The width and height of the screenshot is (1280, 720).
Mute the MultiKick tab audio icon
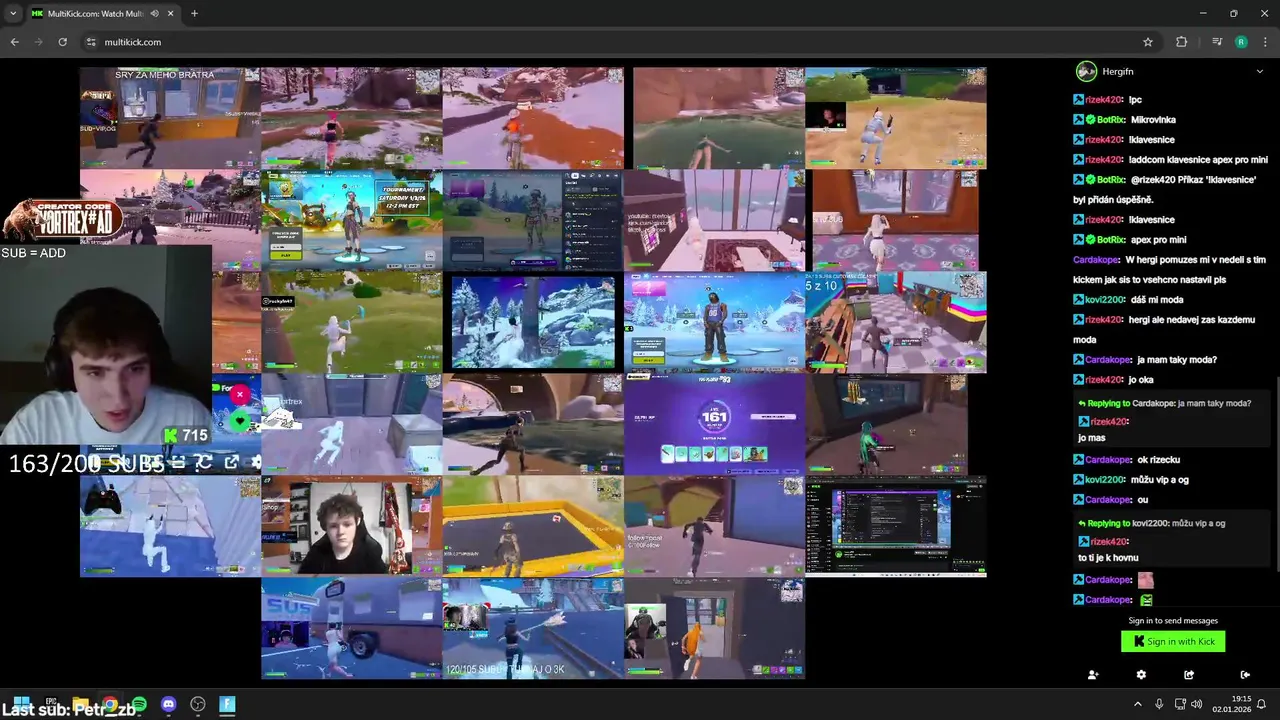(x=154, y=13)
